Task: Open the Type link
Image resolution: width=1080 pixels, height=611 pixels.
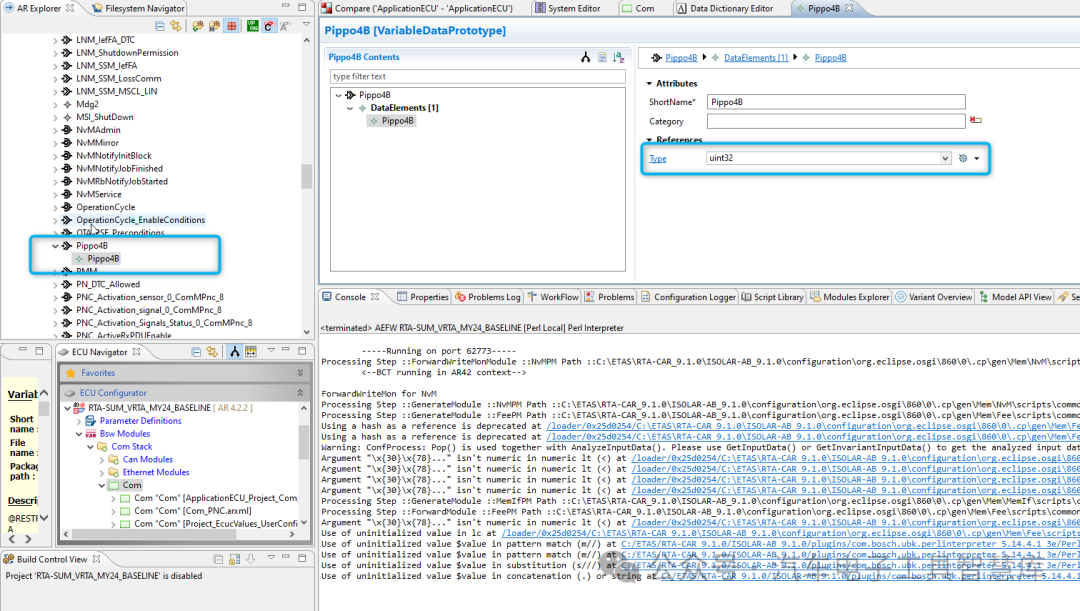Action: [658, 158]
